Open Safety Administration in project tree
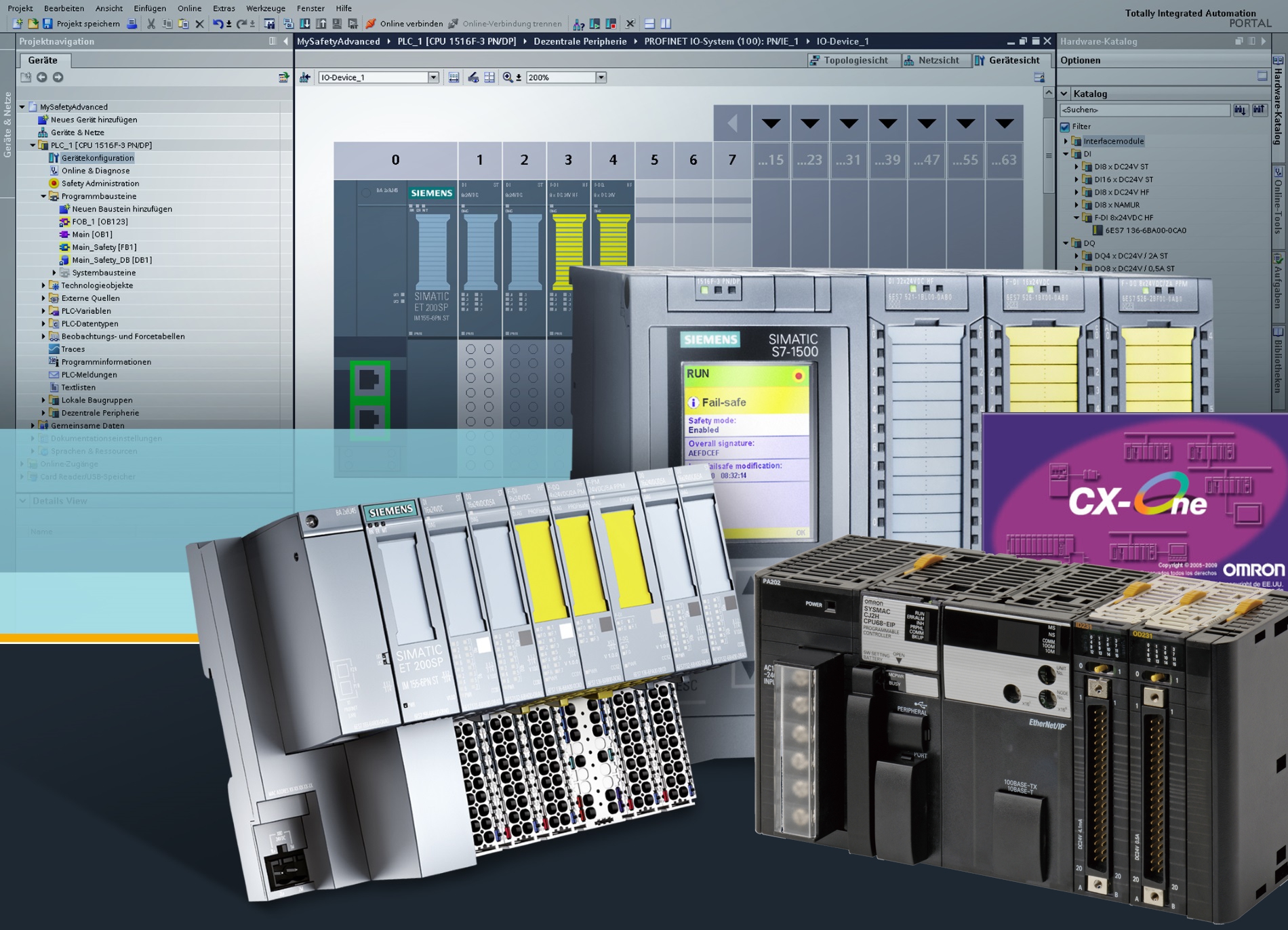Viewport: 1288px width, 930px height. [100, 183]
